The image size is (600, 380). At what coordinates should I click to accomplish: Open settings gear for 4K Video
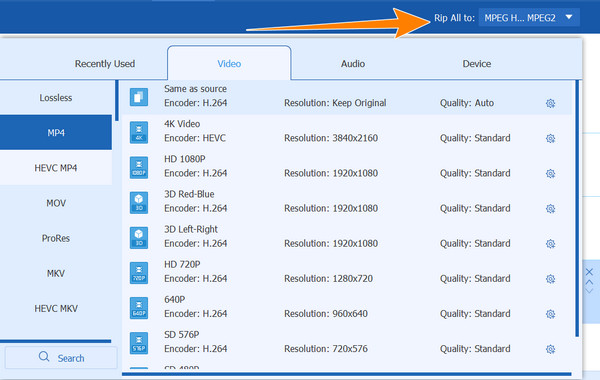pyautogui.click(x=550, y=139)
